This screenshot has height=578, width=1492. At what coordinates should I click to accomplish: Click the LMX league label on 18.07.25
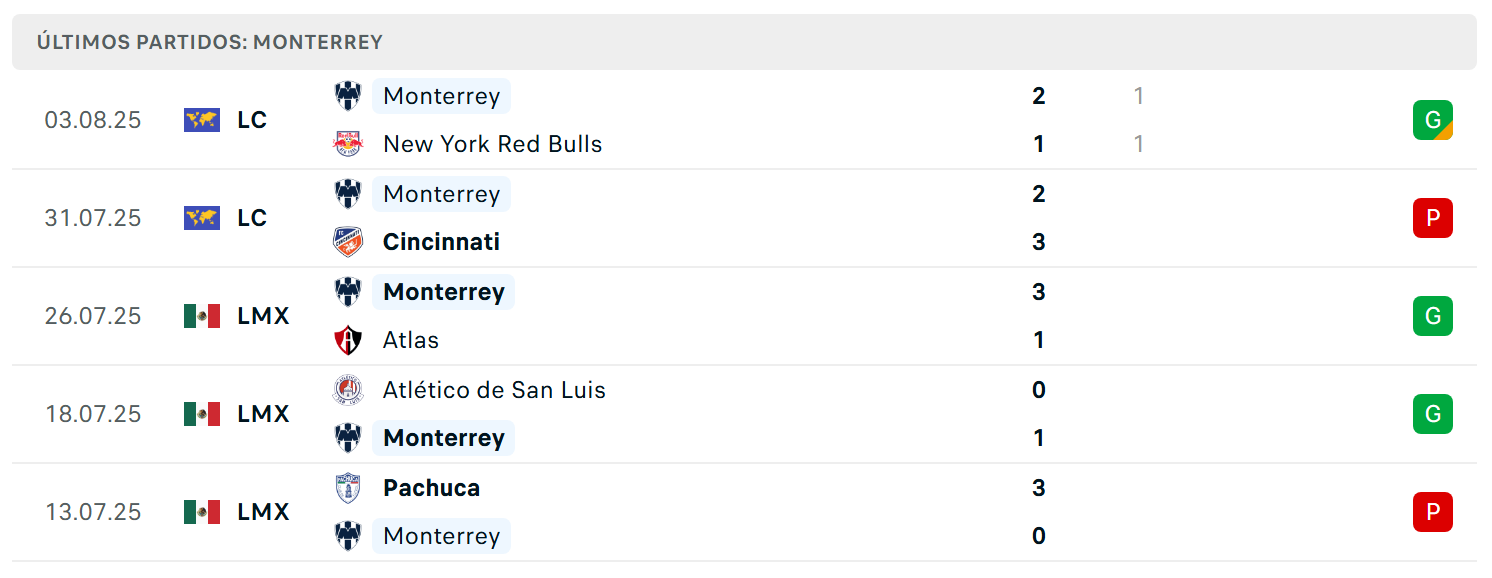pos(264,414)
